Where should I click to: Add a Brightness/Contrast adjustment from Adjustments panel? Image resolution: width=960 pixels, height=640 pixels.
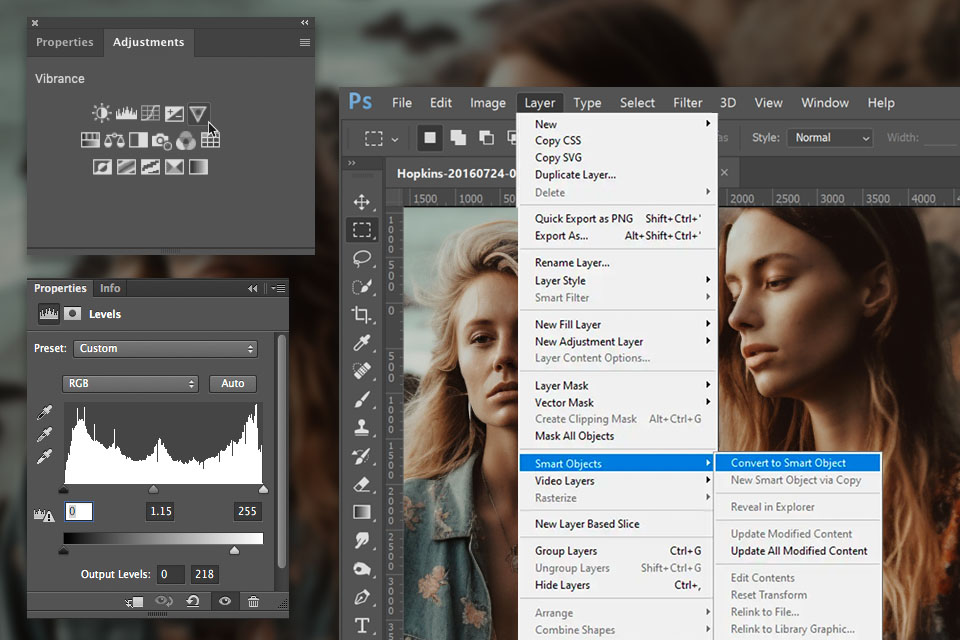click(101, 113)
